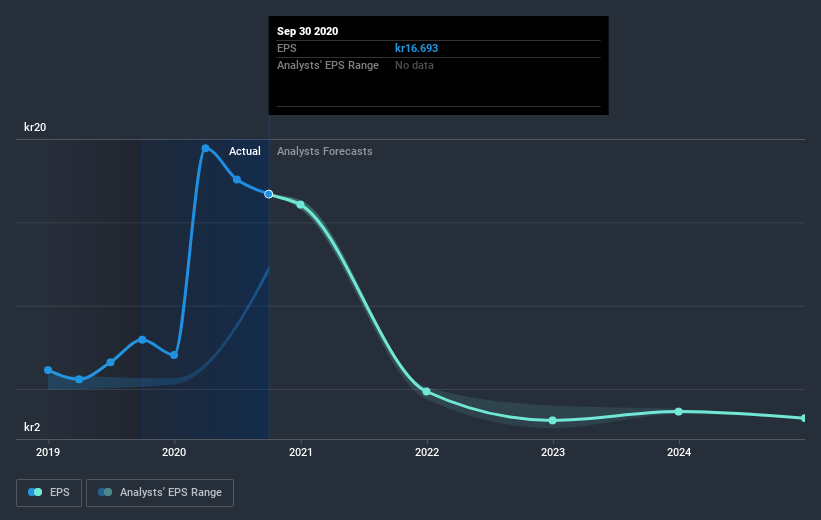This screenshot has height=520, width=821.
Task: Click the kr20 y-axis label
Action: click(35, 127)
